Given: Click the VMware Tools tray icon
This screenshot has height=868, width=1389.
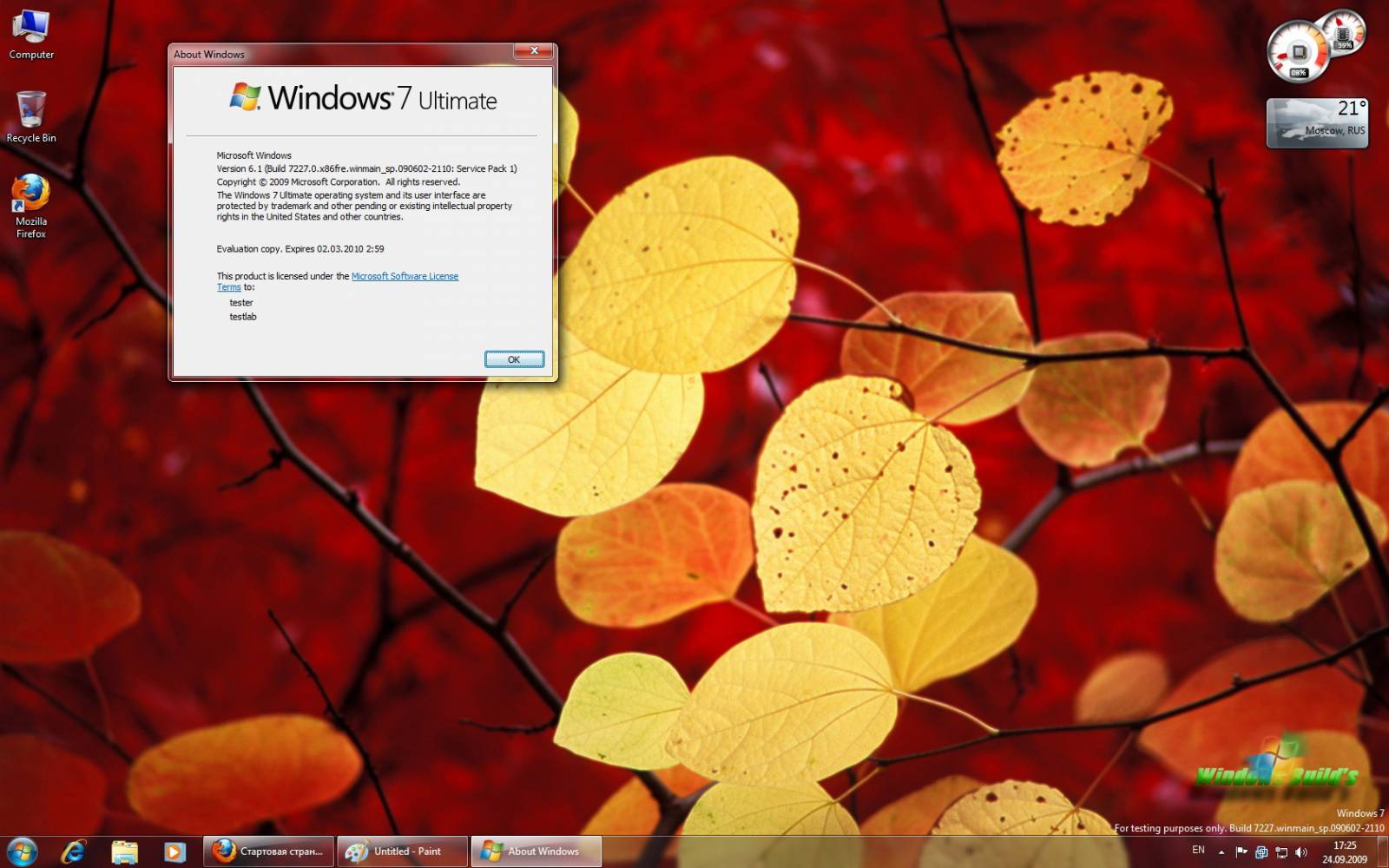Looking at the screenshot, I should click(x=1261, y=852).
